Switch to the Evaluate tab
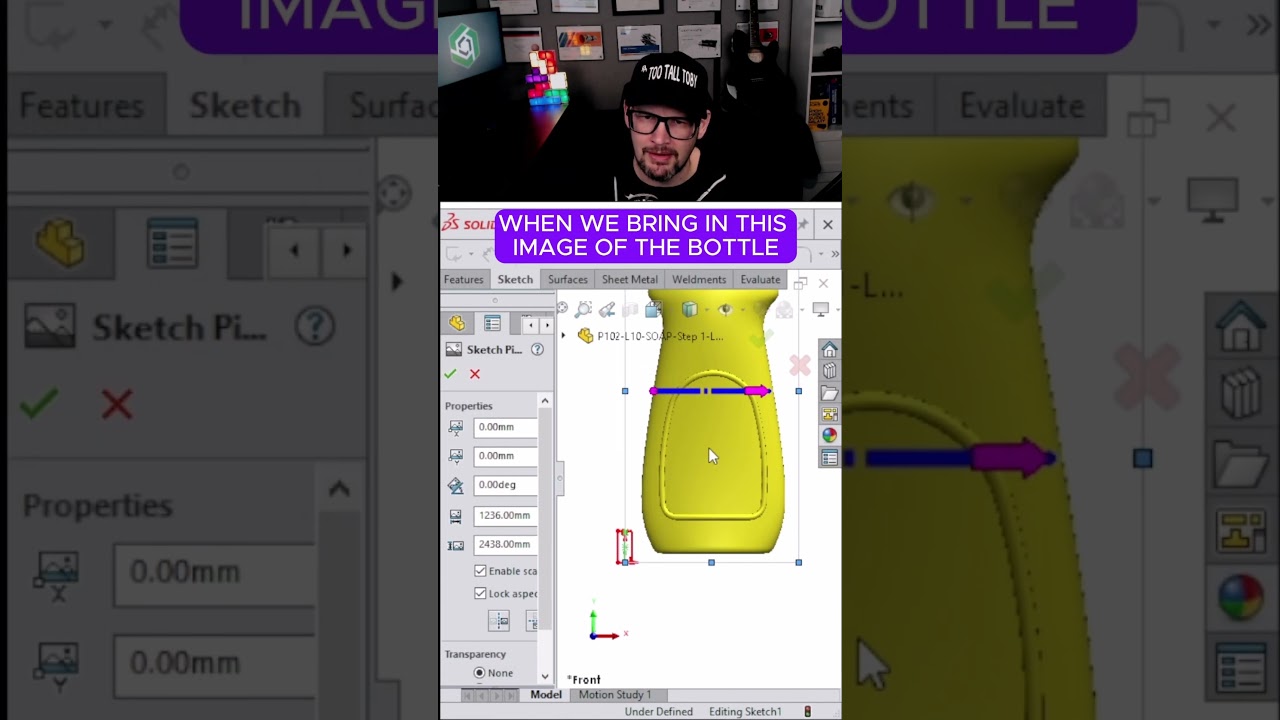The image size is (1280, 720). tap(760, 279)
